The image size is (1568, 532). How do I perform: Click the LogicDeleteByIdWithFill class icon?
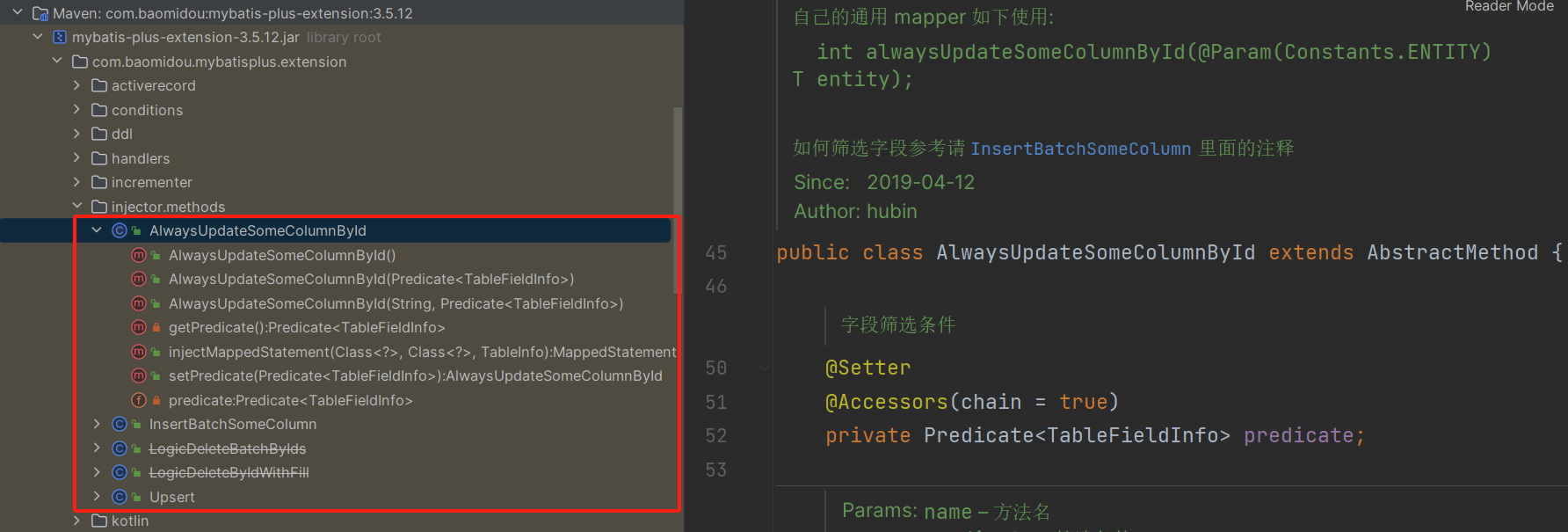pos(120,472)
